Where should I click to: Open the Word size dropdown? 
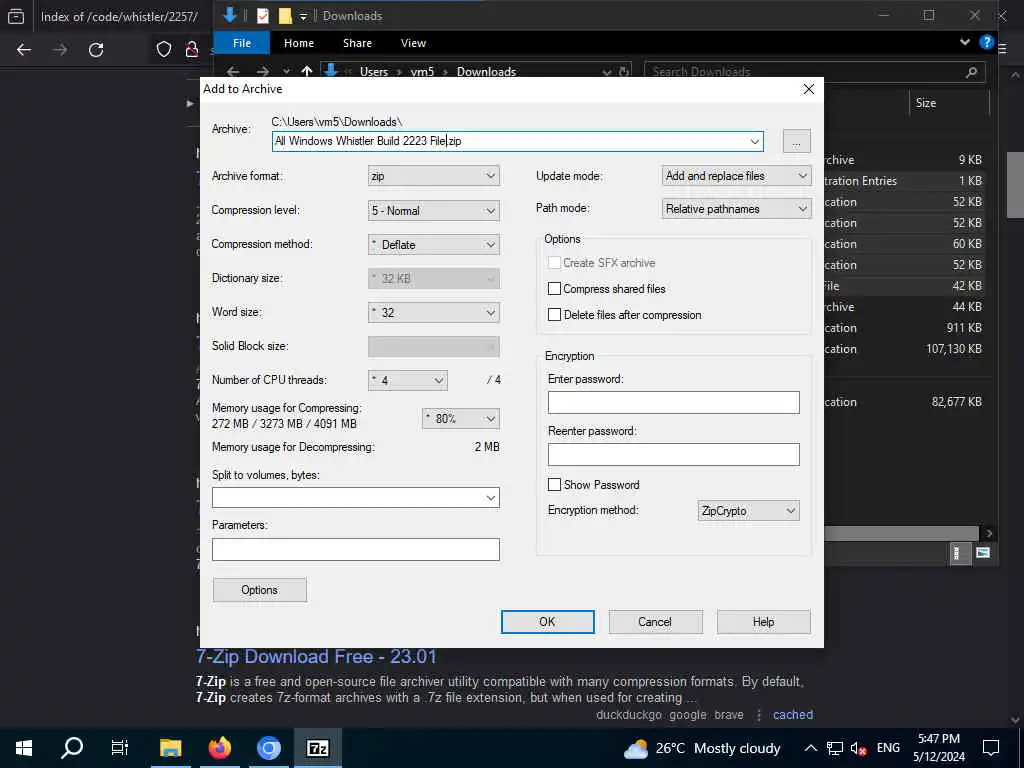434,312
